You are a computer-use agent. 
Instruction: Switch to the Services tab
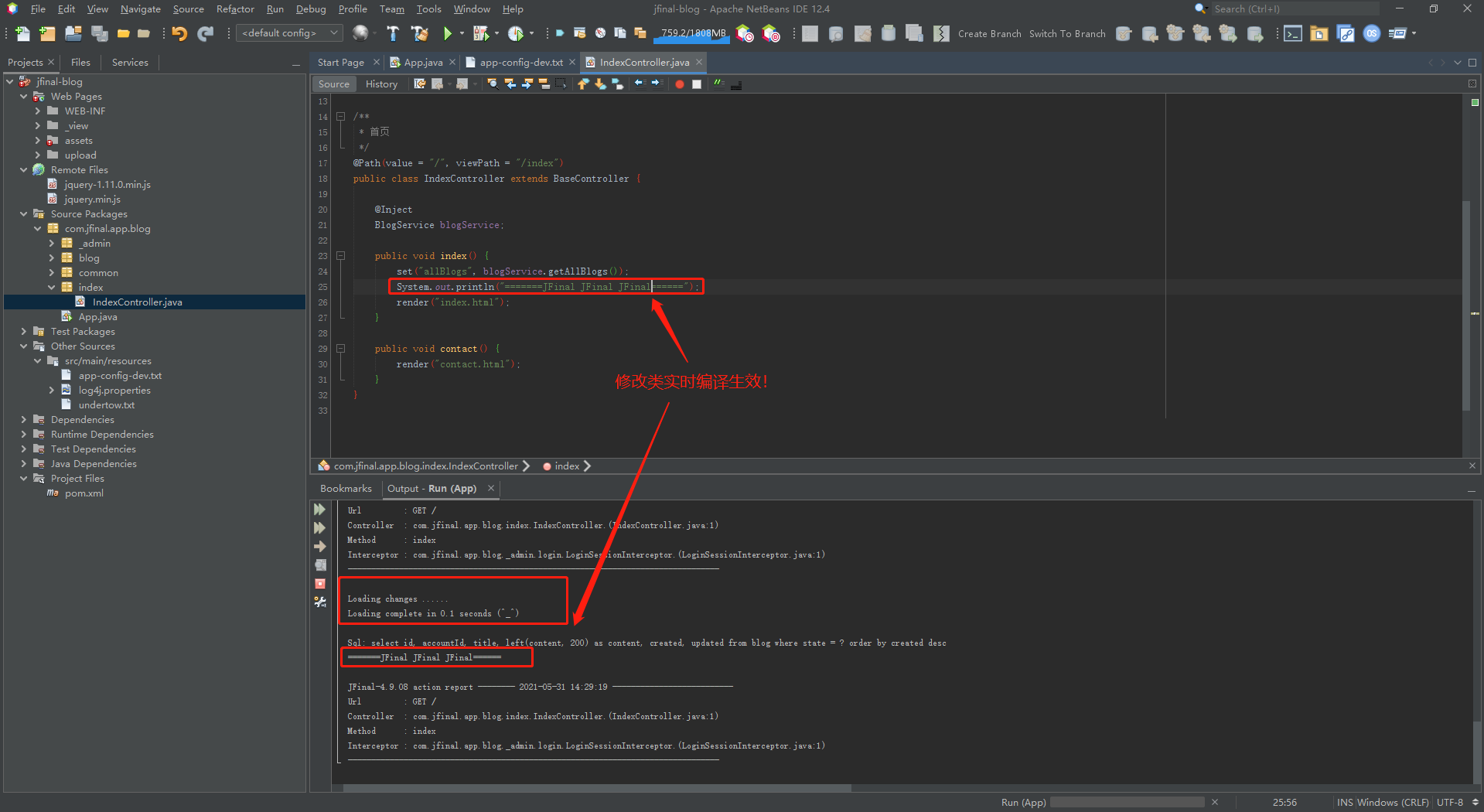pos(130,62)
